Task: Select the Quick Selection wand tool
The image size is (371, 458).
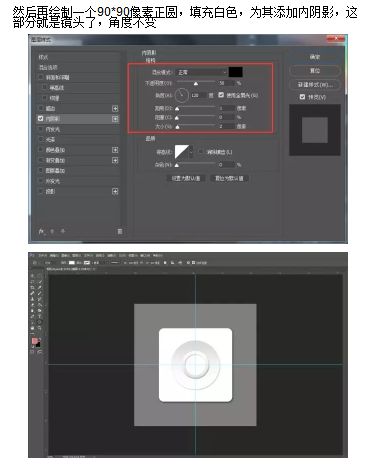Action: coord(40,282)
